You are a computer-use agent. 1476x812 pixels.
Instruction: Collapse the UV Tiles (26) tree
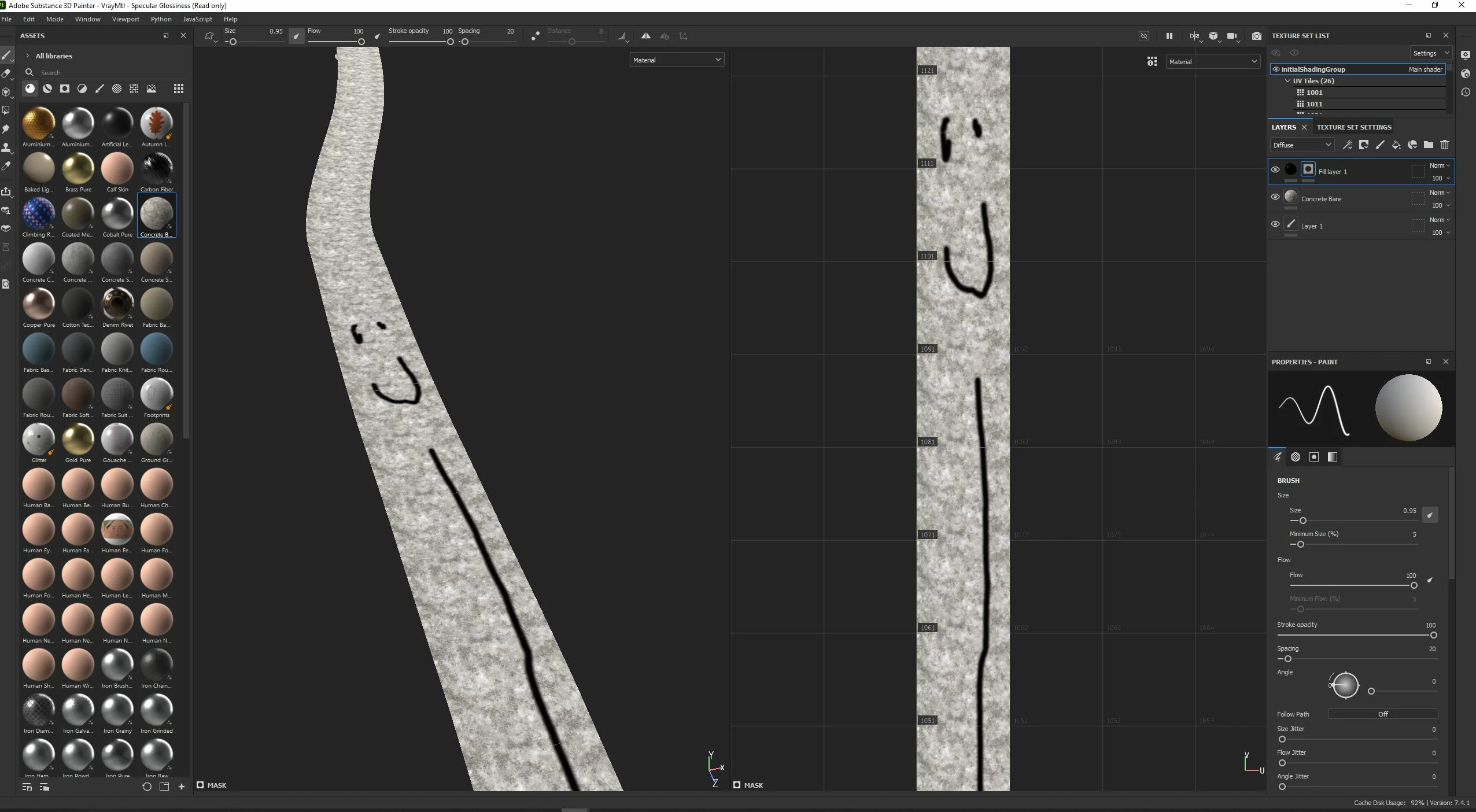(1287, 81)
